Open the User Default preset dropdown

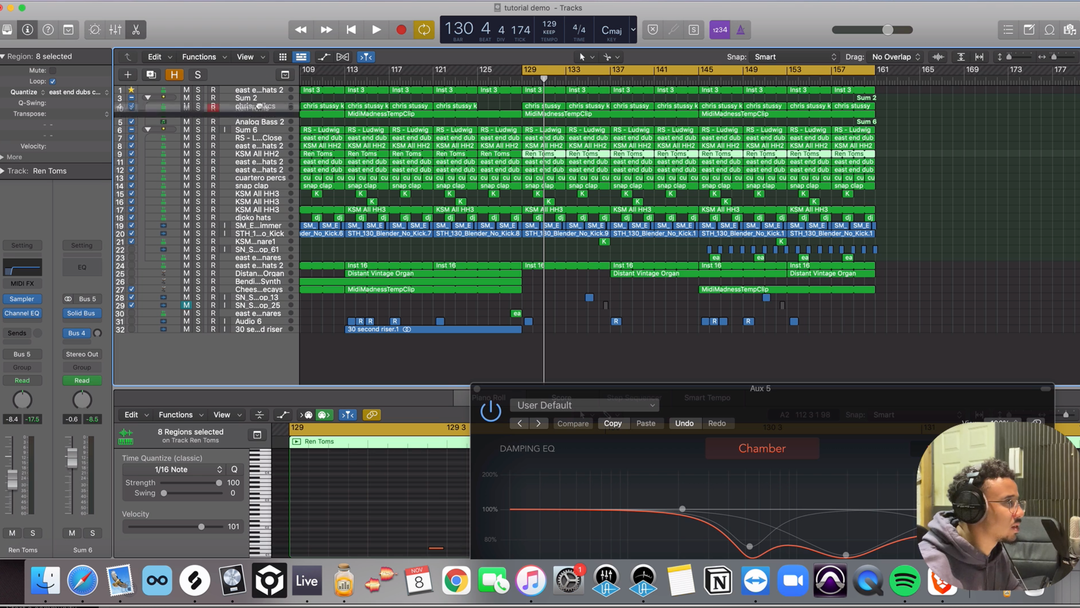tap(585, 405)
